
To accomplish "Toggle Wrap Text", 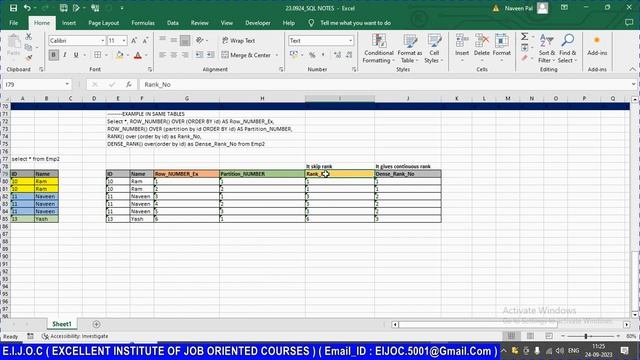I will pyautogui.click(x=239, y=40).
